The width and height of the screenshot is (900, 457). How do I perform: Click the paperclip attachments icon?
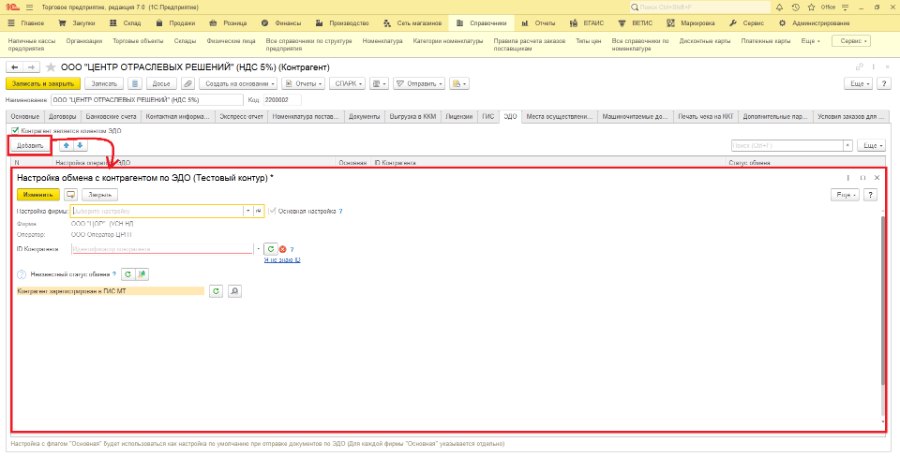(x=188, y=84)
